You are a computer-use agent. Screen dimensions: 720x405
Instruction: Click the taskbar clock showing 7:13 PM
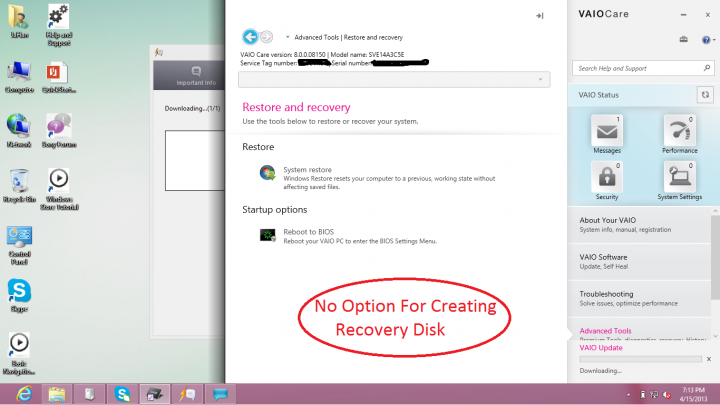click(x=693, y=394)
